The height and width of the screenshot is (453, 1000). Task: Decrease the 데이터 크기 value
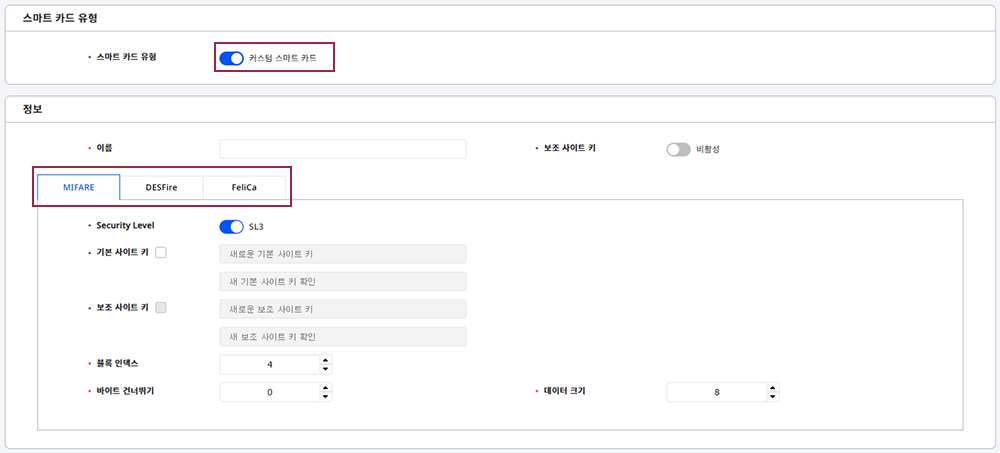coord(774,397)
